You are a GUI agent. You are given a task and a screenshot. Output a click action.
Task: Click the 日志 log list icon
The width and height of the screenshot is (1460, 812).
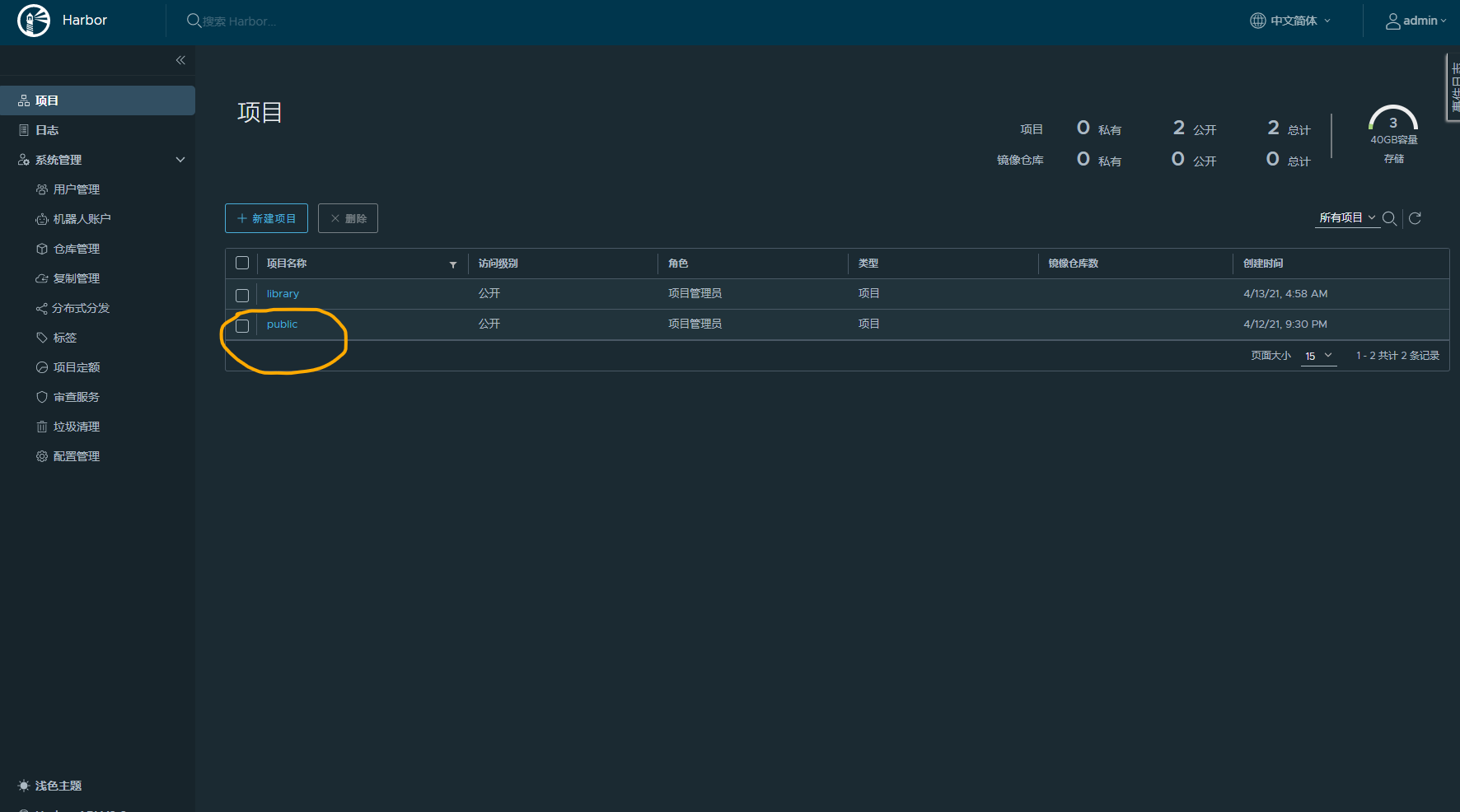point(24,130)
